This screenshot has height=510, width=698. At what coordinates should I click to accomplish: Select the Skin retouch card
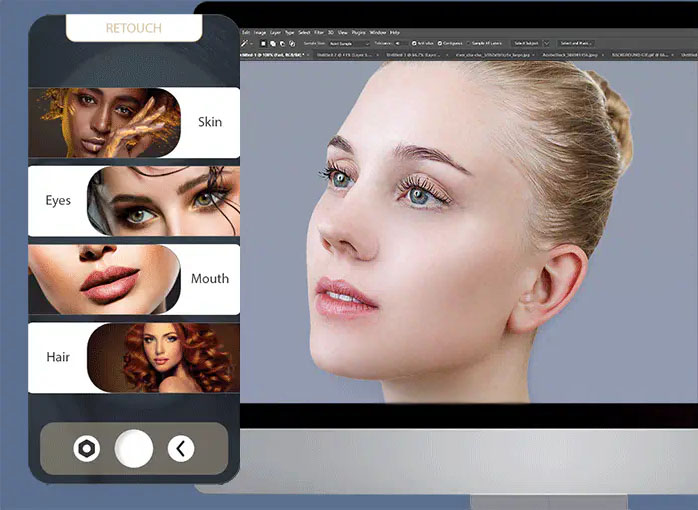(134, 122)
